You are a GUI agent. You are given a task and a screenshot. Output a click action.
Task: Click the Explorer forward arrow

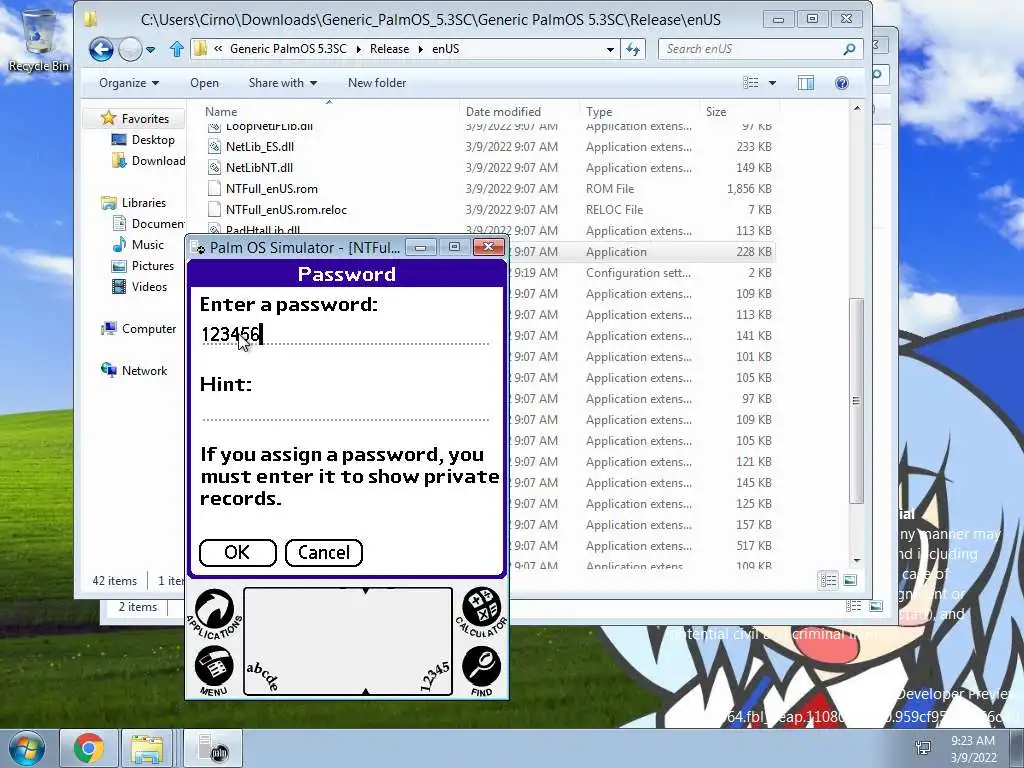click(x=130, y=49)
